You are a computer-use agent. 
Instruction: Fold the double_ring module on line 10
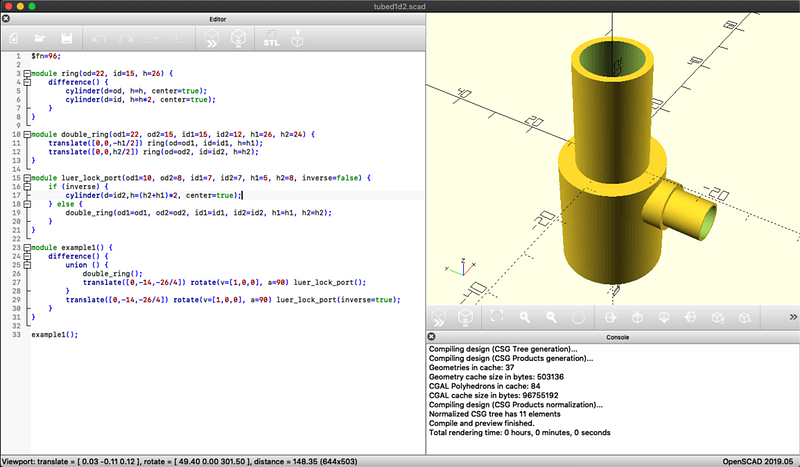pos(27,134)
